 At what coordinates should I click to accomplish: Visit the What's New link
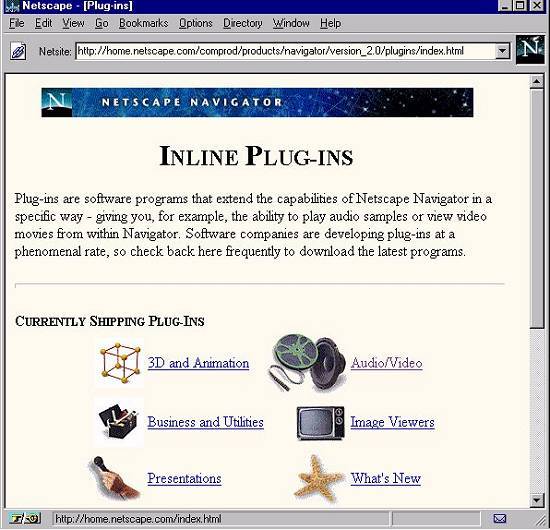pyautogui.click(x=386, y=478)
